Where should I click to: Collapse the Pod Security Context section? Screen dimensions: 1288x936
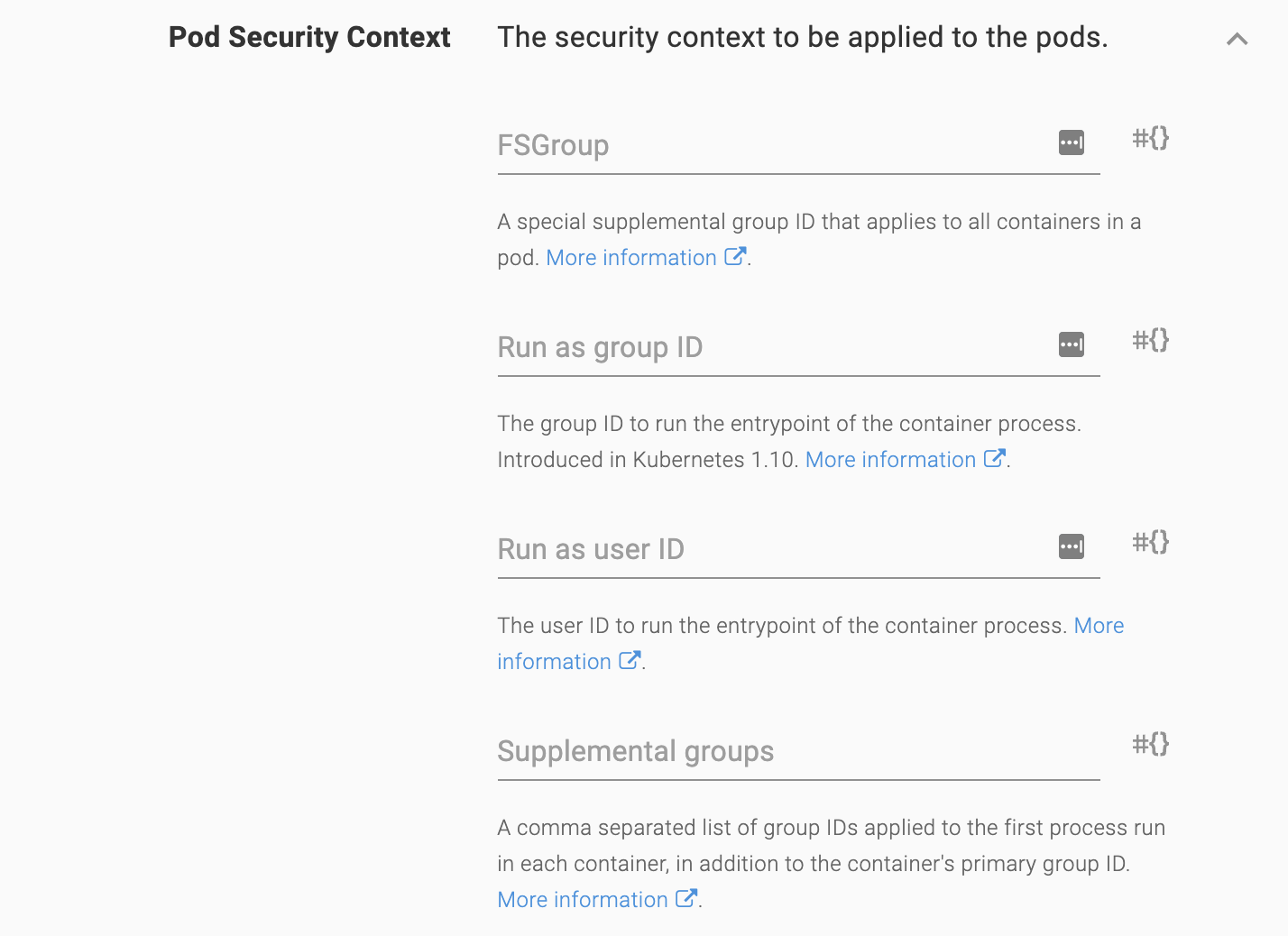[1237, 39]
